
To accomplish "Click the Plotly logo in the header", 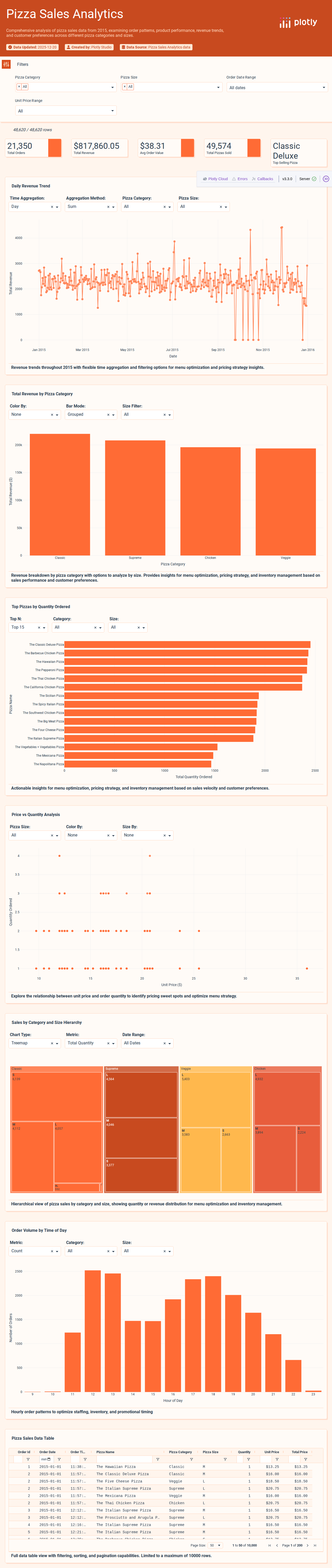I will 300,22.
